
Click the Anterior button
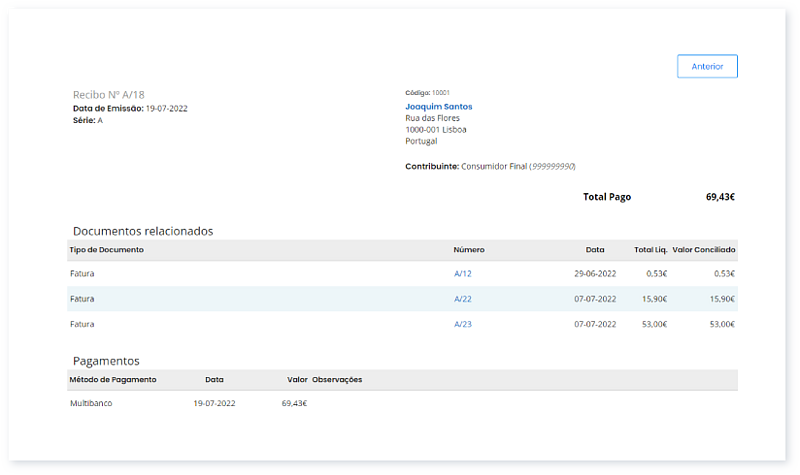tap(707, 67)
